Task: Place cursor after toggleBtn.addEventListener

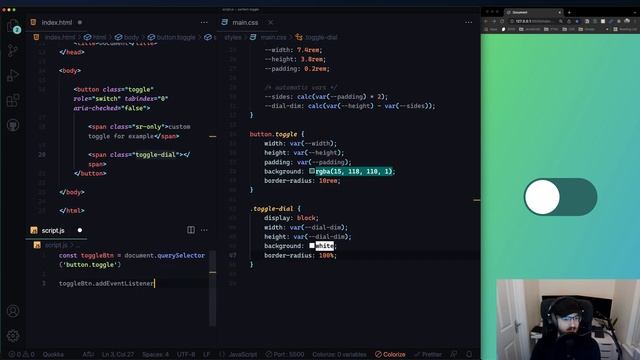Action: pos(155,283)
